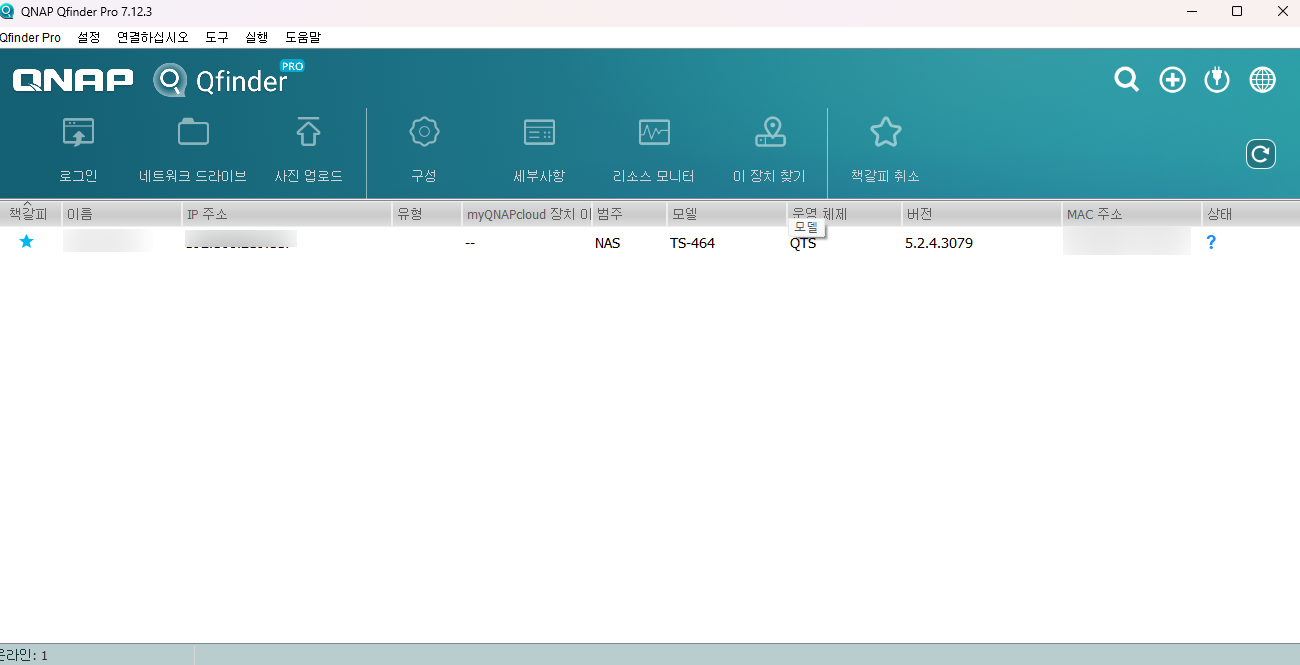The height and width of the screenshot is (665, 1300).
Task: Click 이 장치 찾기 locate device icon
Action: [x=769, y=132]
